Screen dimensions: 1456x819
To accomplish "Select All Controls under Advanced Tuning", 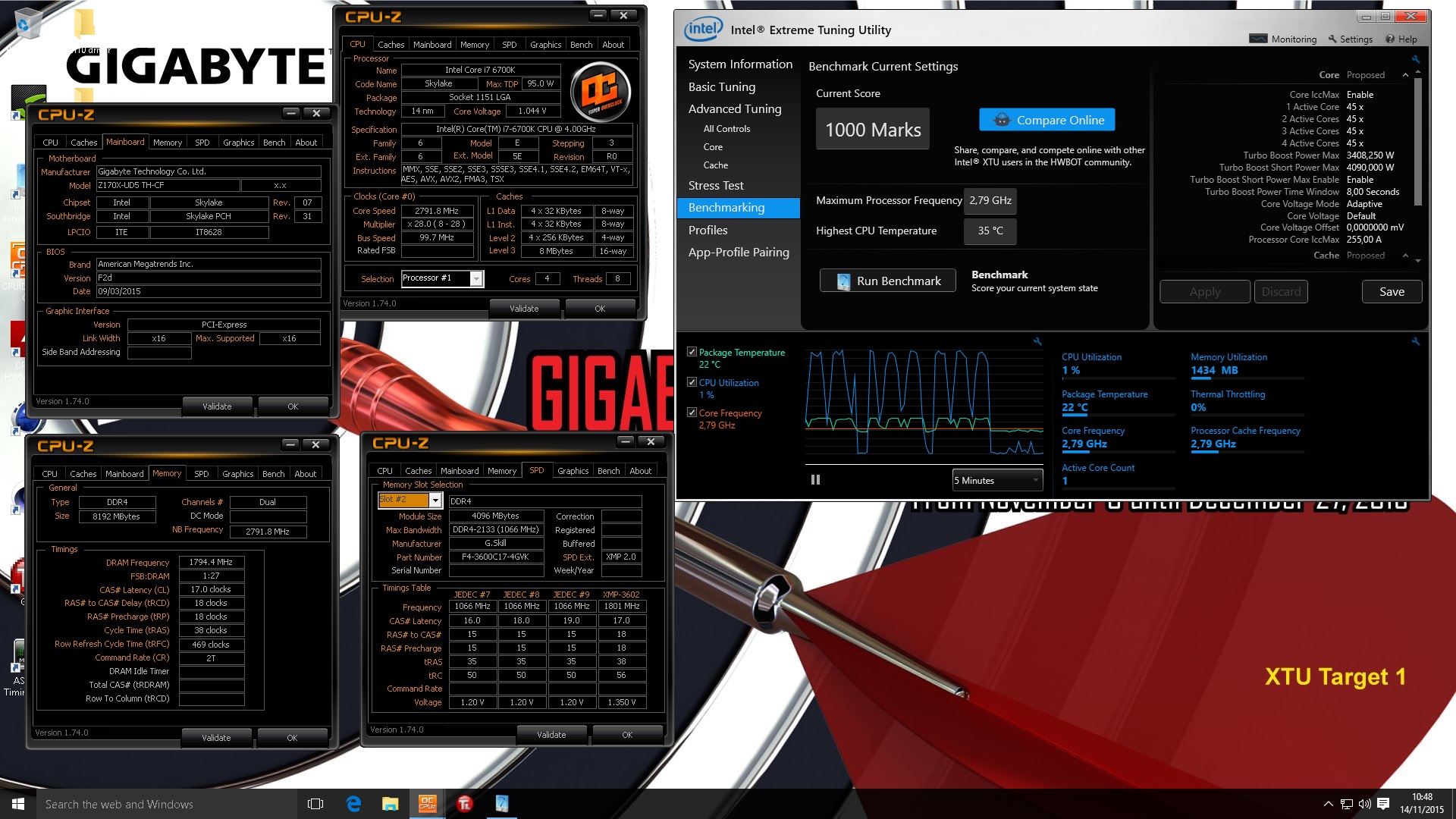I will pyautogui.click(x=726, y=129).
